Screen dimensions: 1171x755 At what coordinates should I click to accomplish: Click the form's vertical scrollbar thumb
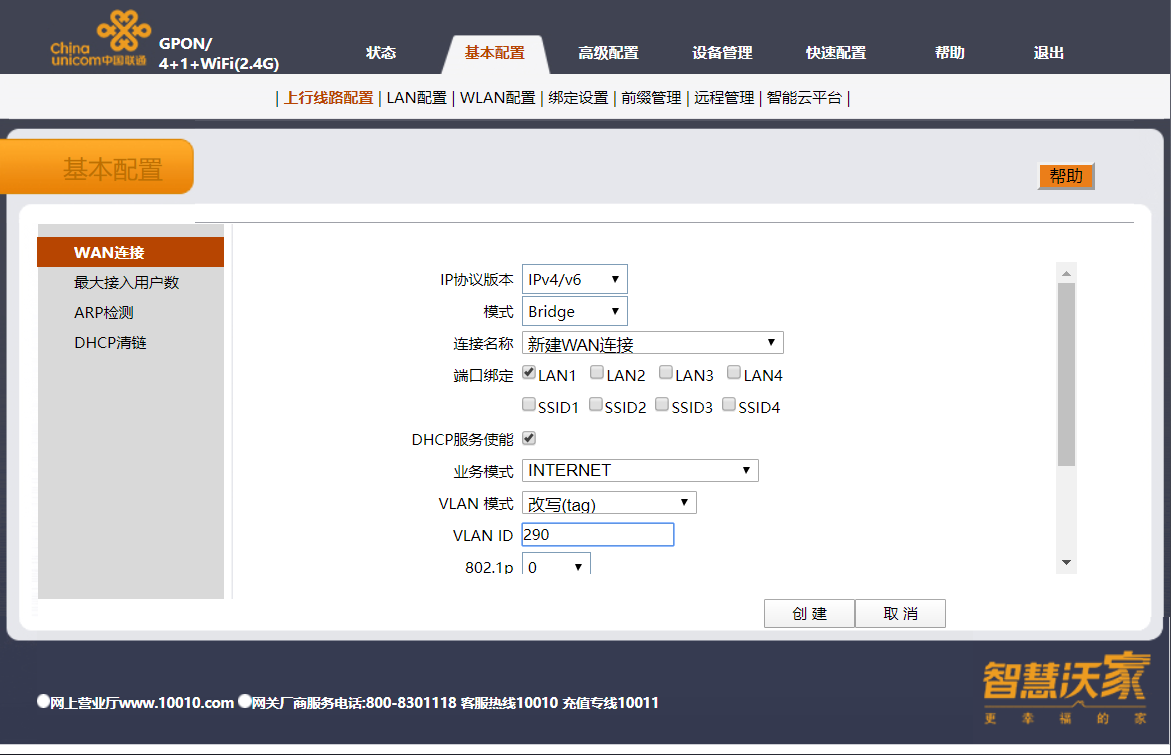1066,374
